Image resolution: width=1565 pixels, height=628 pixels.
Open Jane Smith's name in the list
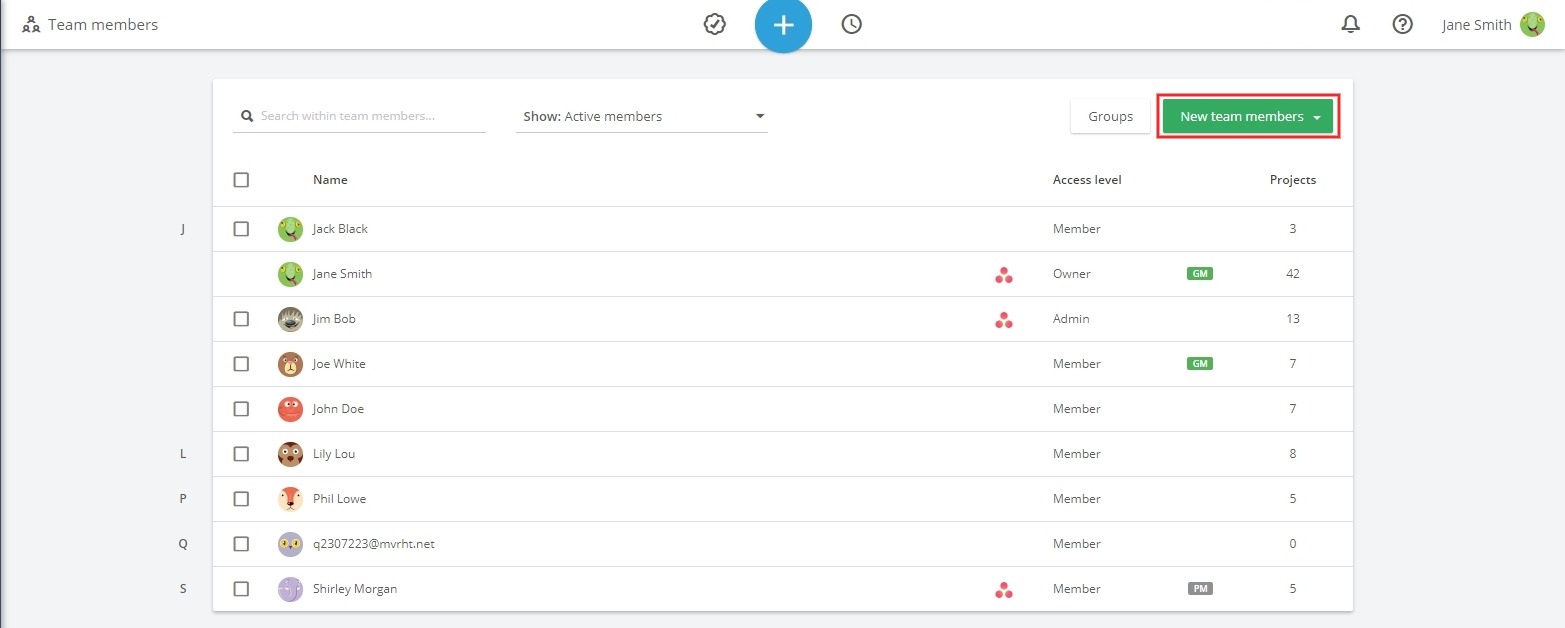[342, 274]
